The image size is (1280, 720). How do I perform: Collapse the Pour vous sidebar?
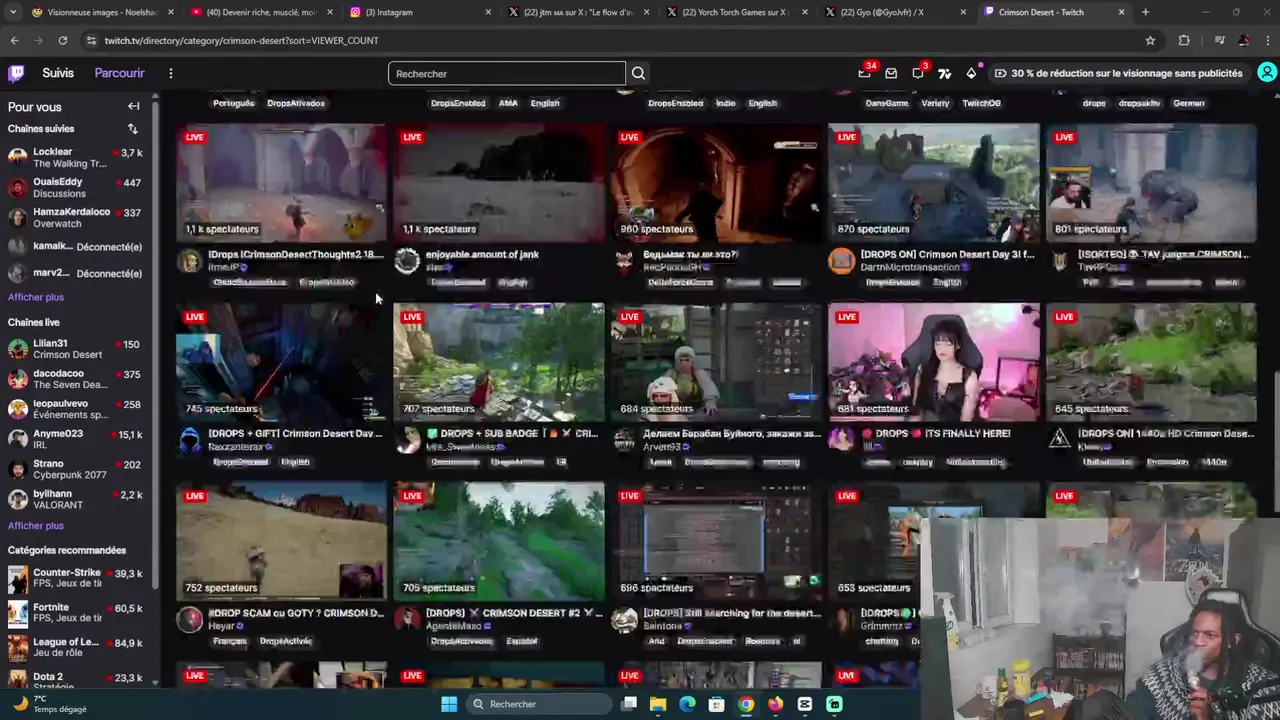click(133, 106)
